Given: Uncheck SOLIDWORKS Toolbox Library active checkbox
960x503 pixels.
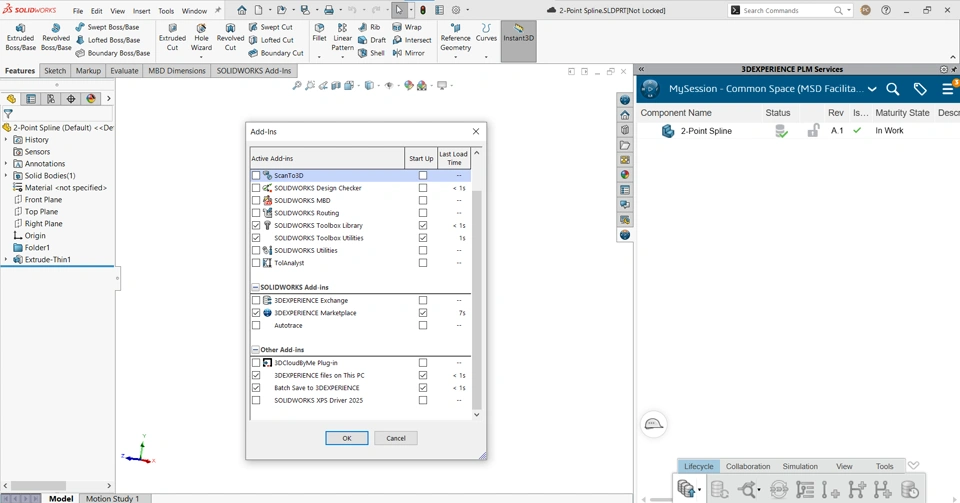Looking at the screenshot, I should 256,225.
